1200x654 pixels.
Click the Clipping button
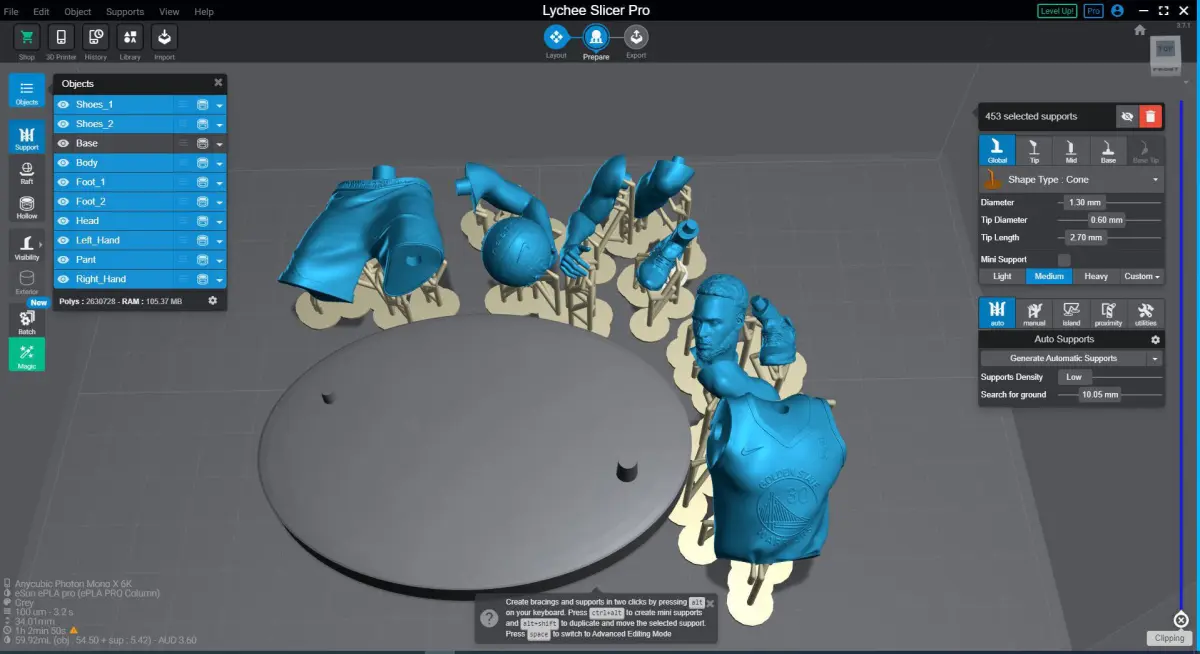(x=1169, y=638)
